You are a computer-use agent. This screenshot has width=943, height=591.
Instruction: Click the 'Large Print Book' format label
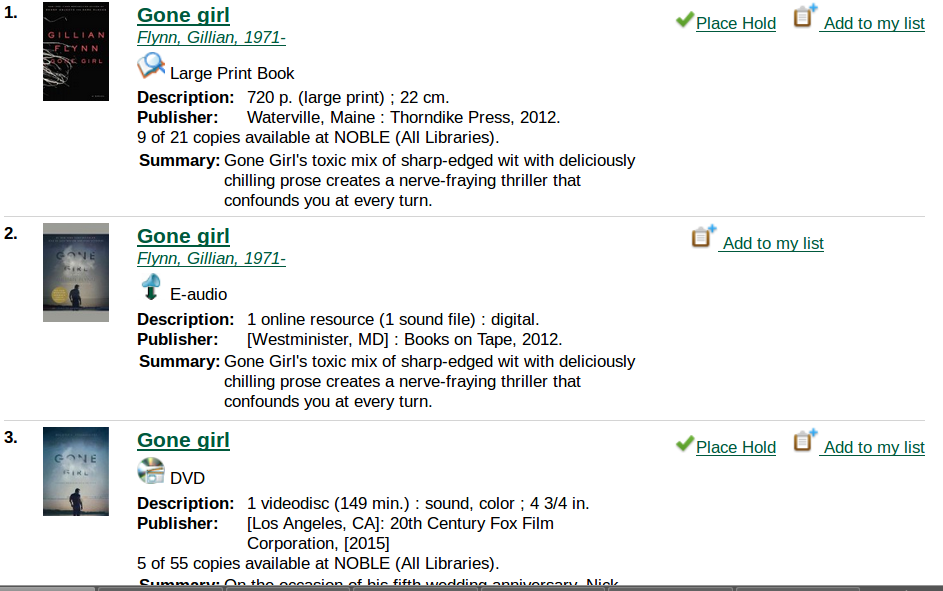232,73
